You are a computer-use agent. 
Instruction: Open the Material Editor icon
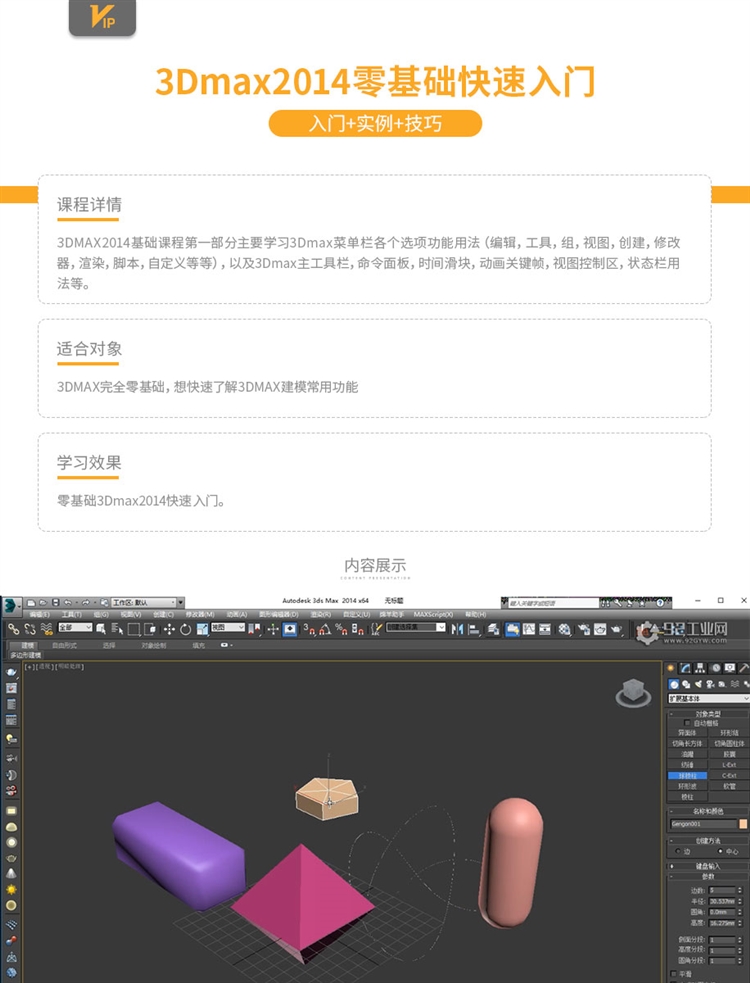564,629
